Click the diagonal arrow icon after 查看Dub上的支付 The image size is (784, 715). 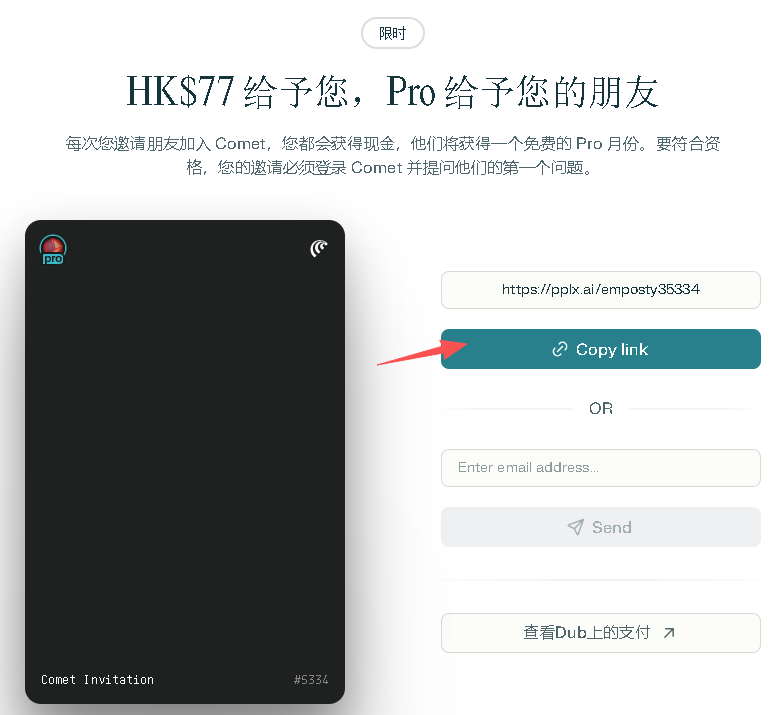[669, 632]
